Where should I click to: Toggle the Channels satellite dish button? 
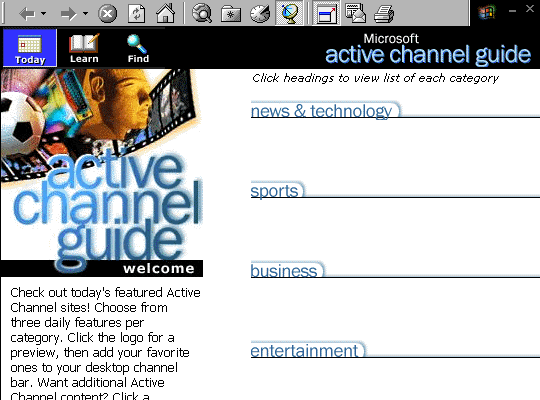point(289,13)
